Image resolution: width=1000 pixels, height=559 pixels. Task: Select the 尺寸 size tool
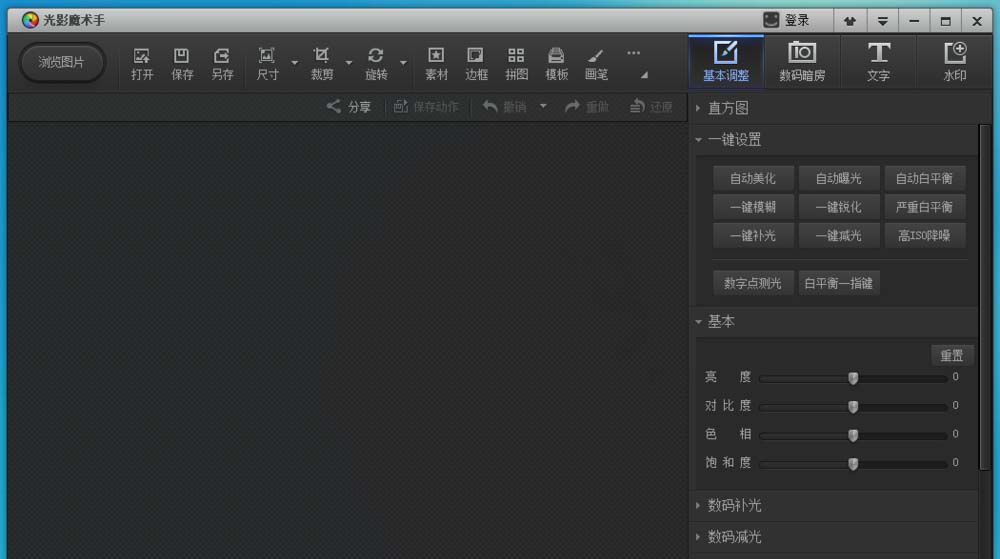click(267, 63)
